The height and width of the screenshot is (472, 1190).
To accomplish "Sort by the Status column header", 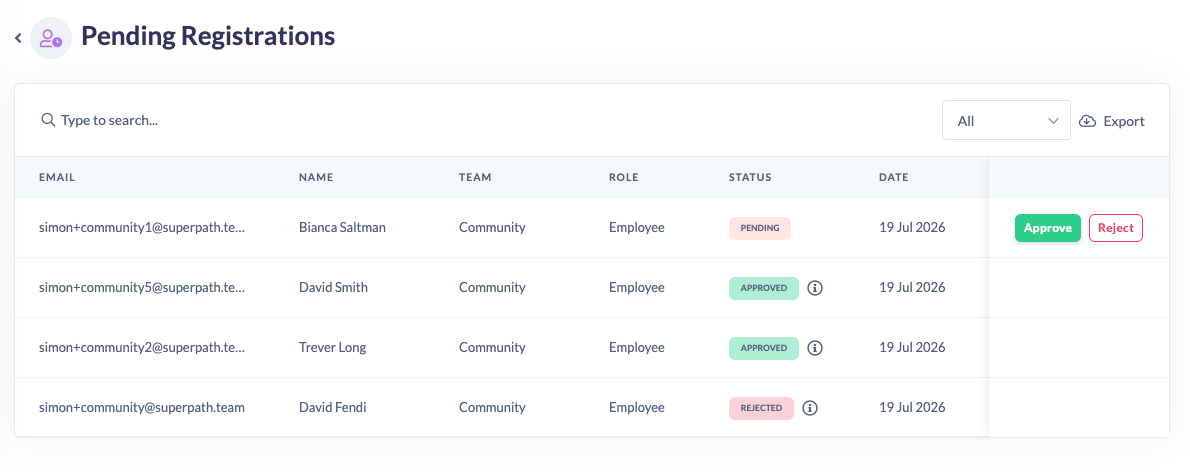I will (750, 178).
